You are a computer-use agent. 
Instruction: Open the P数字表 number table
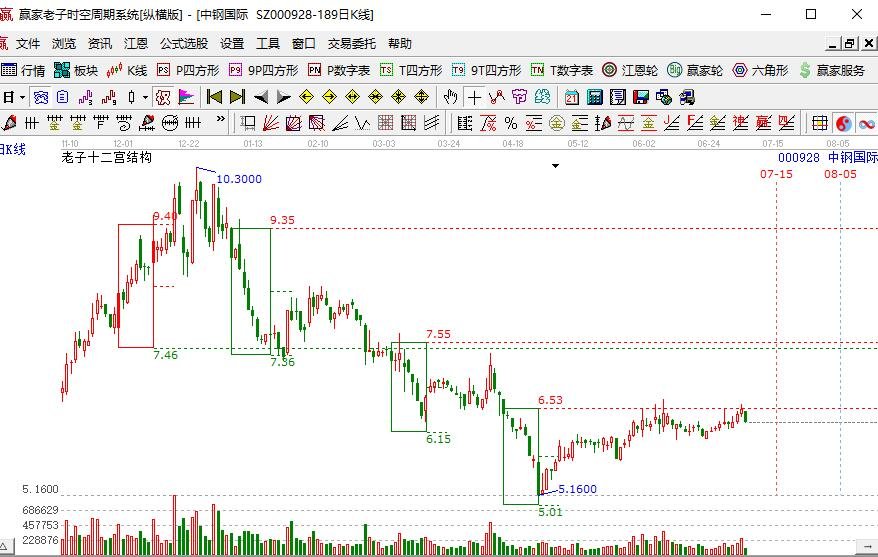(x=339, y=70)
